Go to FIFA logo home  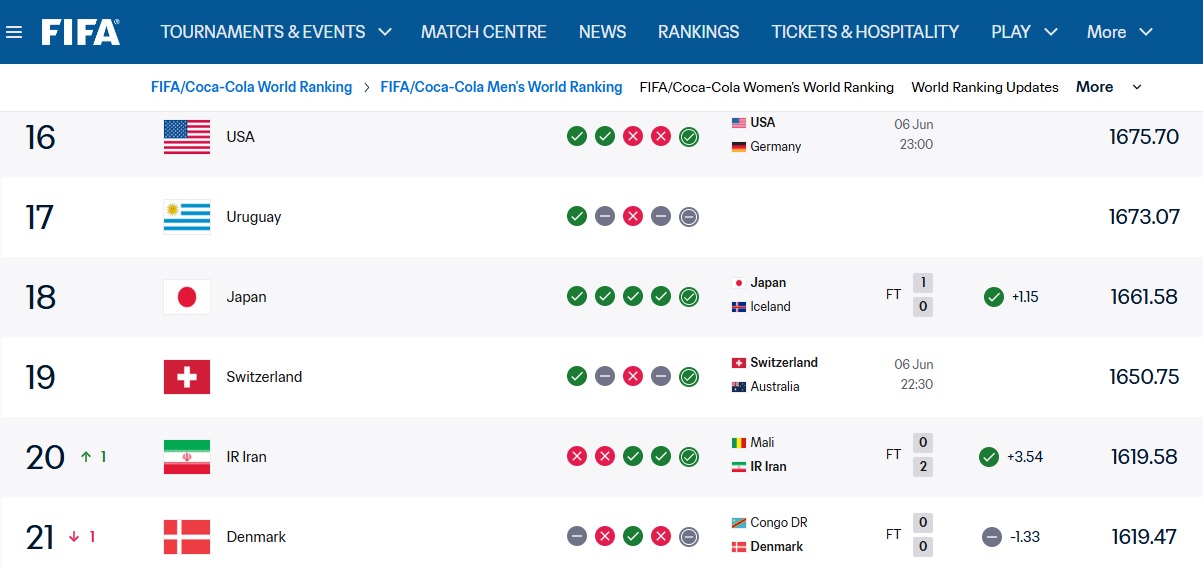click(81, 32)
